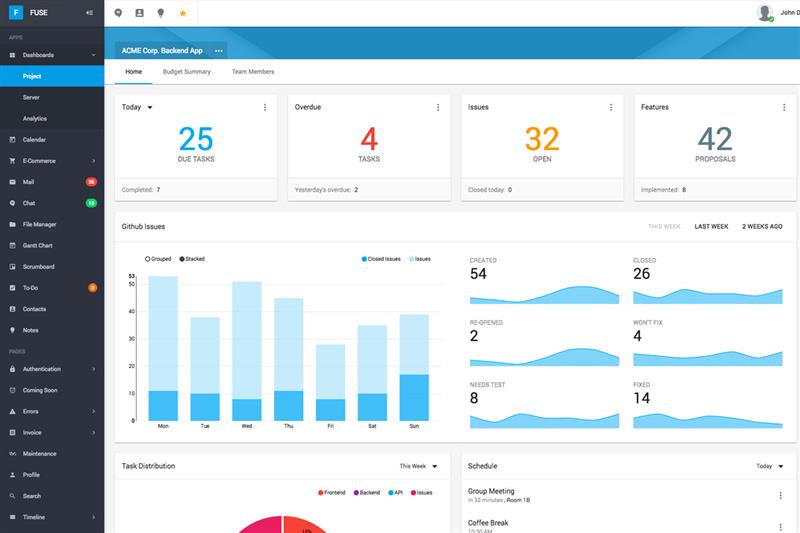Viewport: 800px width, 533px height.
Task: Switch to the Team Members tab
Action: click(252, 72)
